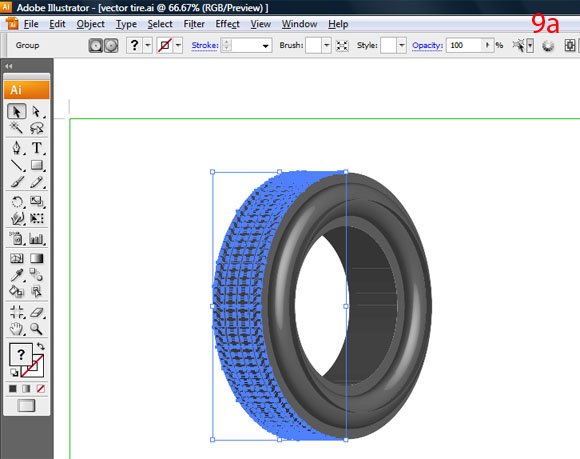The width and height of the screenshot is (580, 459).
Task: Select the Line Segment tool
Action: (17, 165)
